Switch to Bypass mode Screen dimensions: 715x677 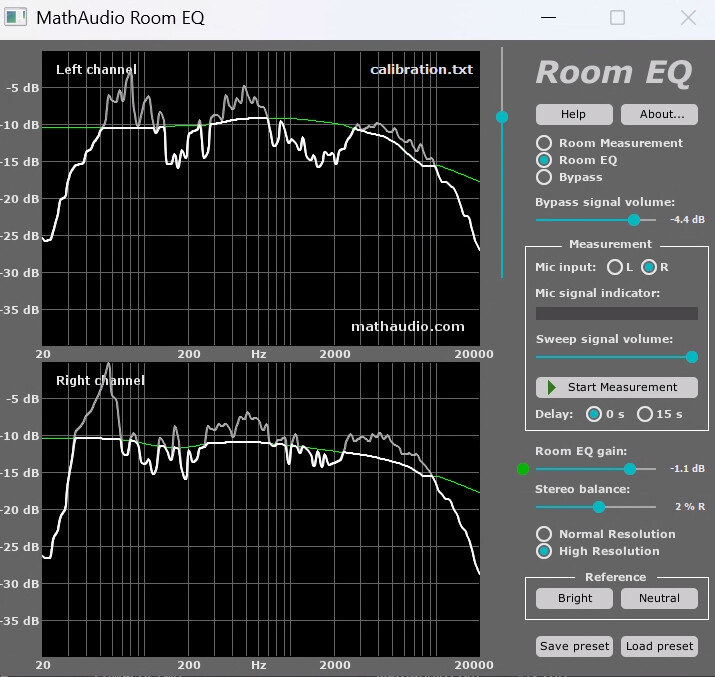coord(544,177)
